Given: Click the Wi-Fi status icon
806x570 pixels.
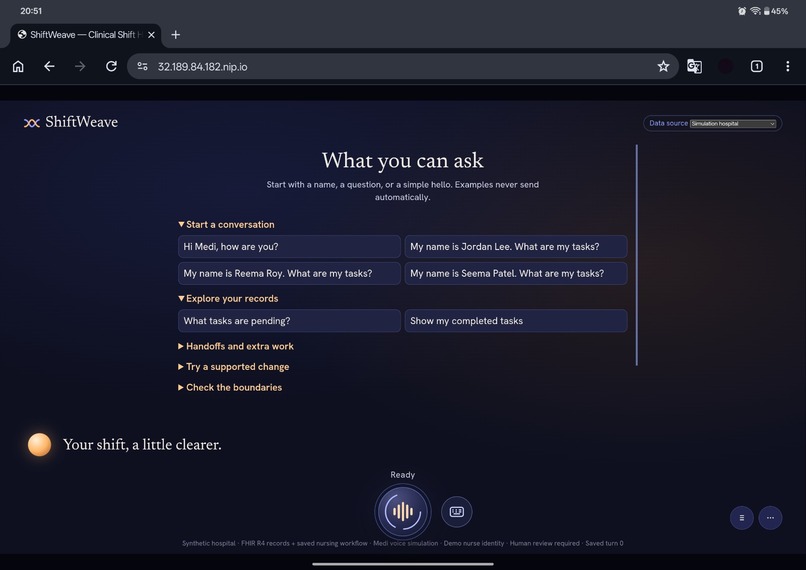Looking at the screenshot, I should click(755, 11).
